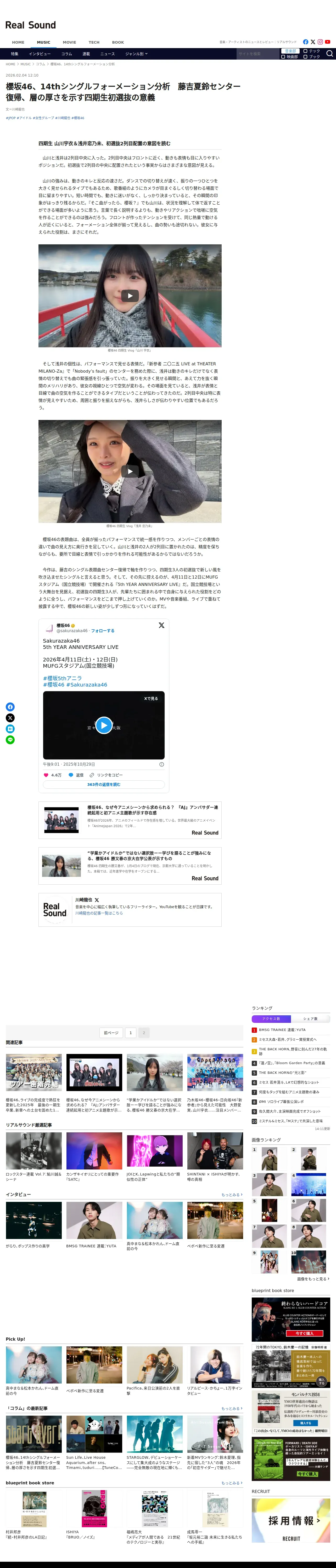Play embedded tweet video
This screenshot has width=336, height=1568.
click(x=104, y=725)
